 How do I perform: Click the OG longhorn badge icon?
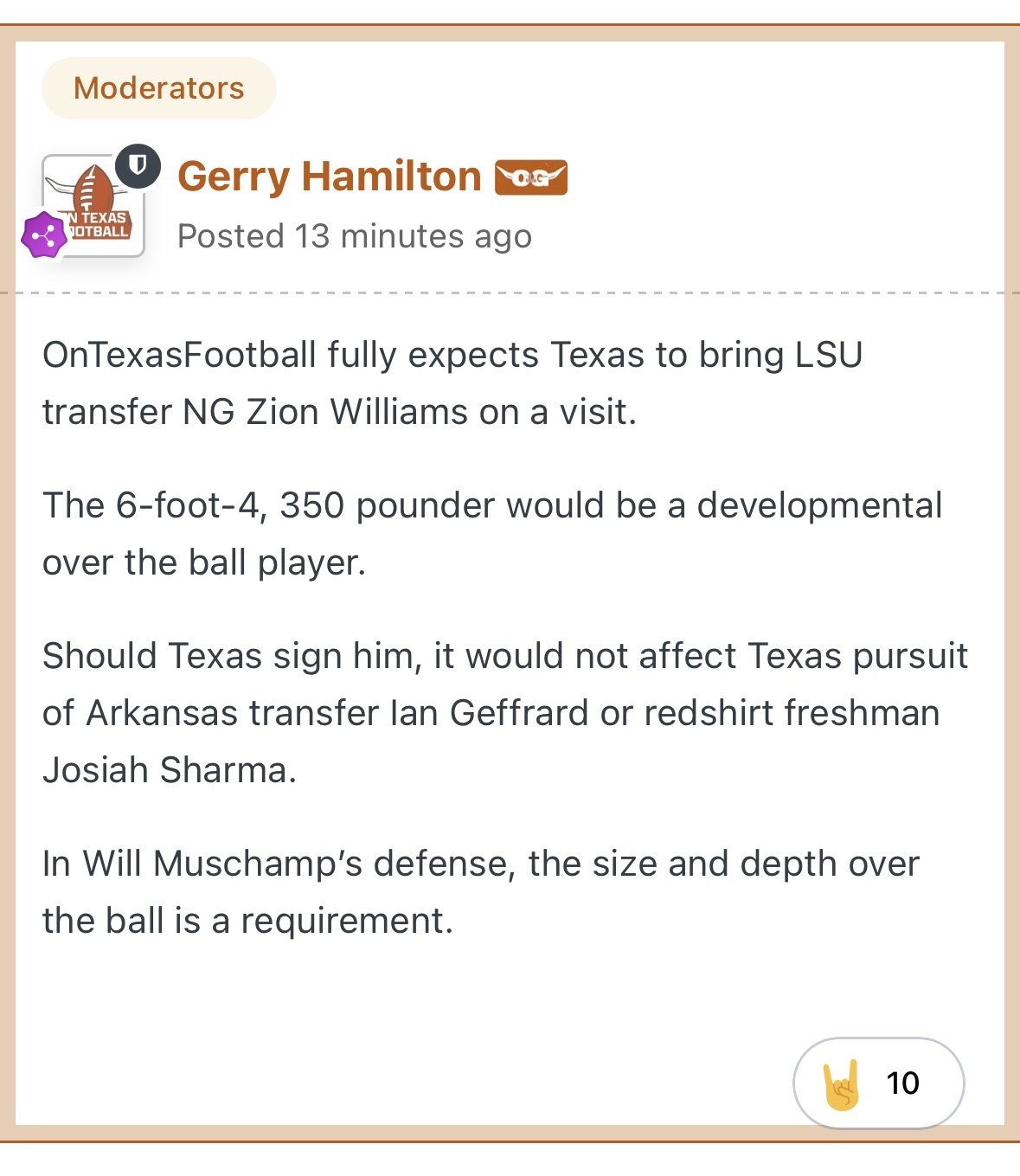(x=530, y=177)
